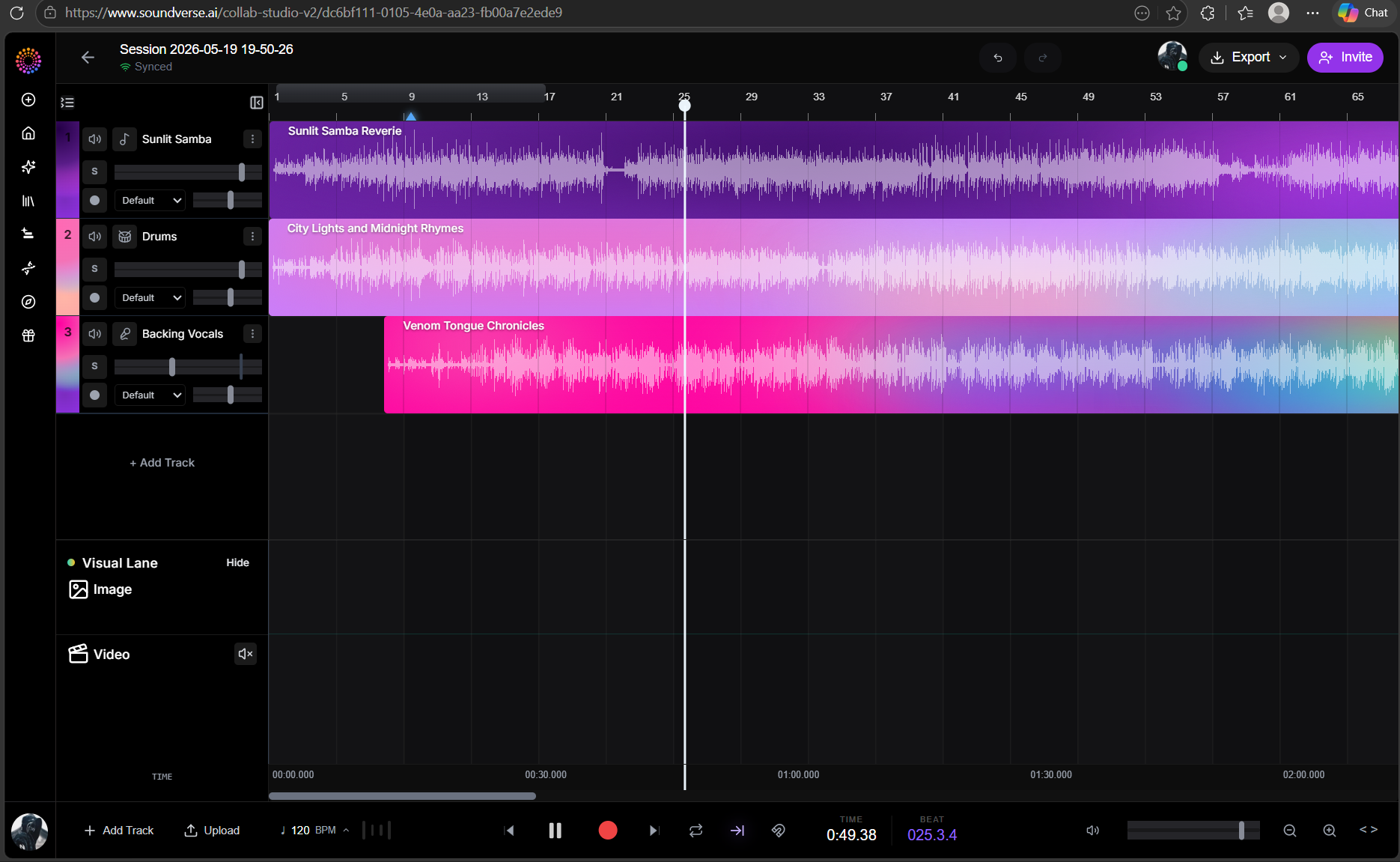Image resolution: width=1400 pixels, height=862 pixels.
Task: Click the Soundverse logo icon
Action: [28, 61]
